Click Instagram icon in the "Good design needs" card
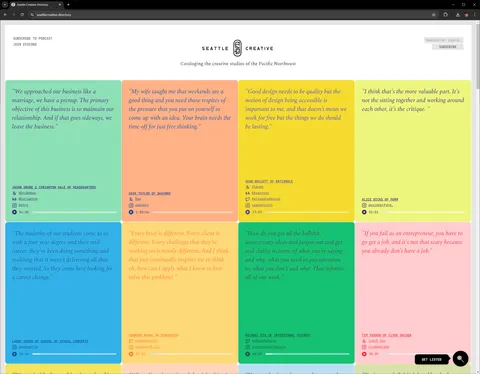This screenshot has width=480, height=374. tap(248, 205)
